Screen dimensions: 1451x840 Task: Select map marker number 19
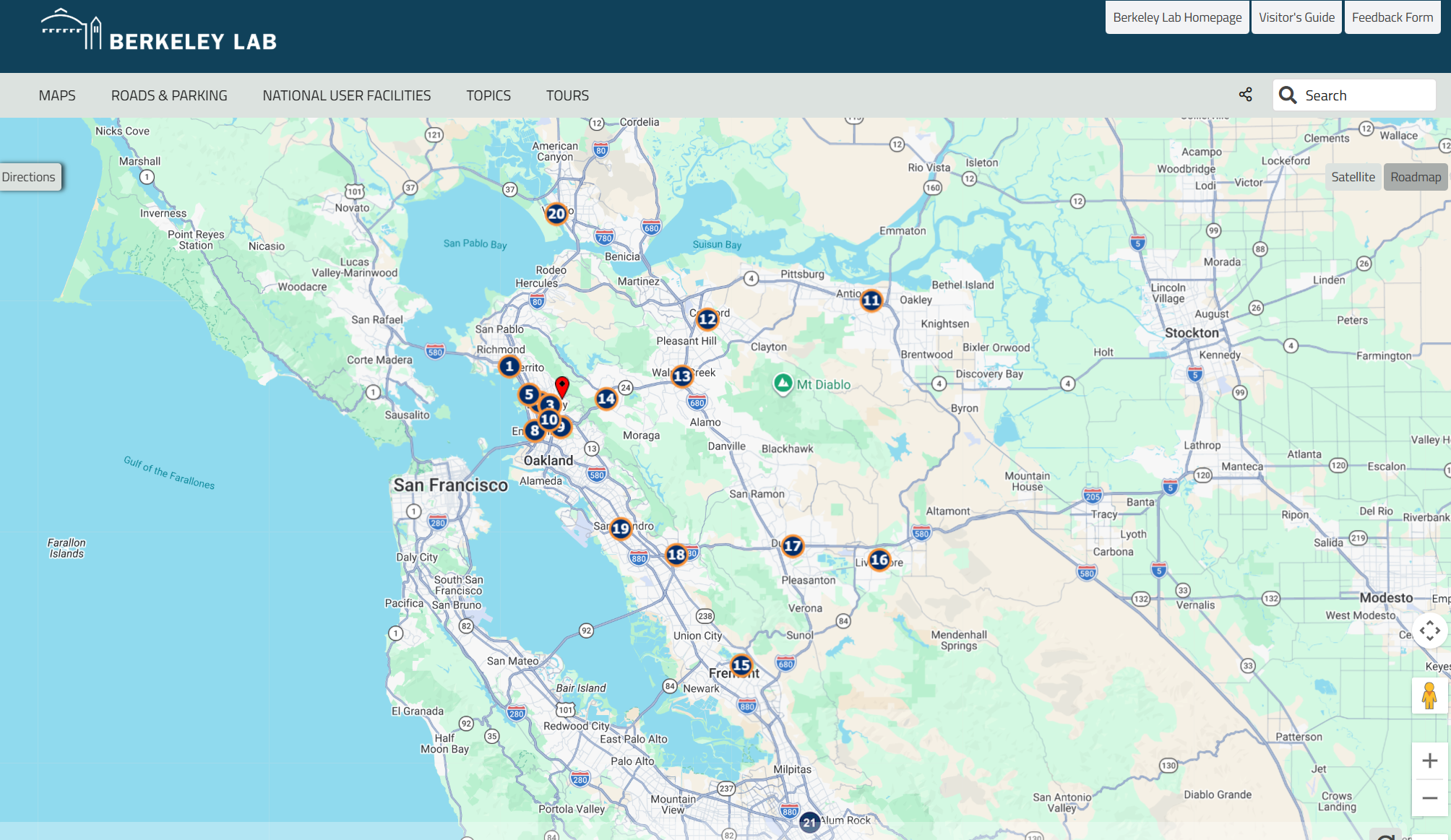click(x=621, y=529)
